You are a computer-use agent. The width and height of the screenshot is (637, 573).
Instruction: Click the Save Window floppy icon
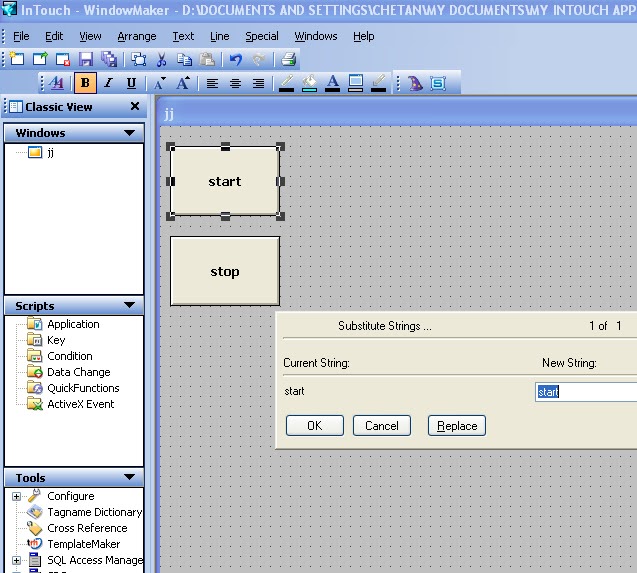coord(86,59)
